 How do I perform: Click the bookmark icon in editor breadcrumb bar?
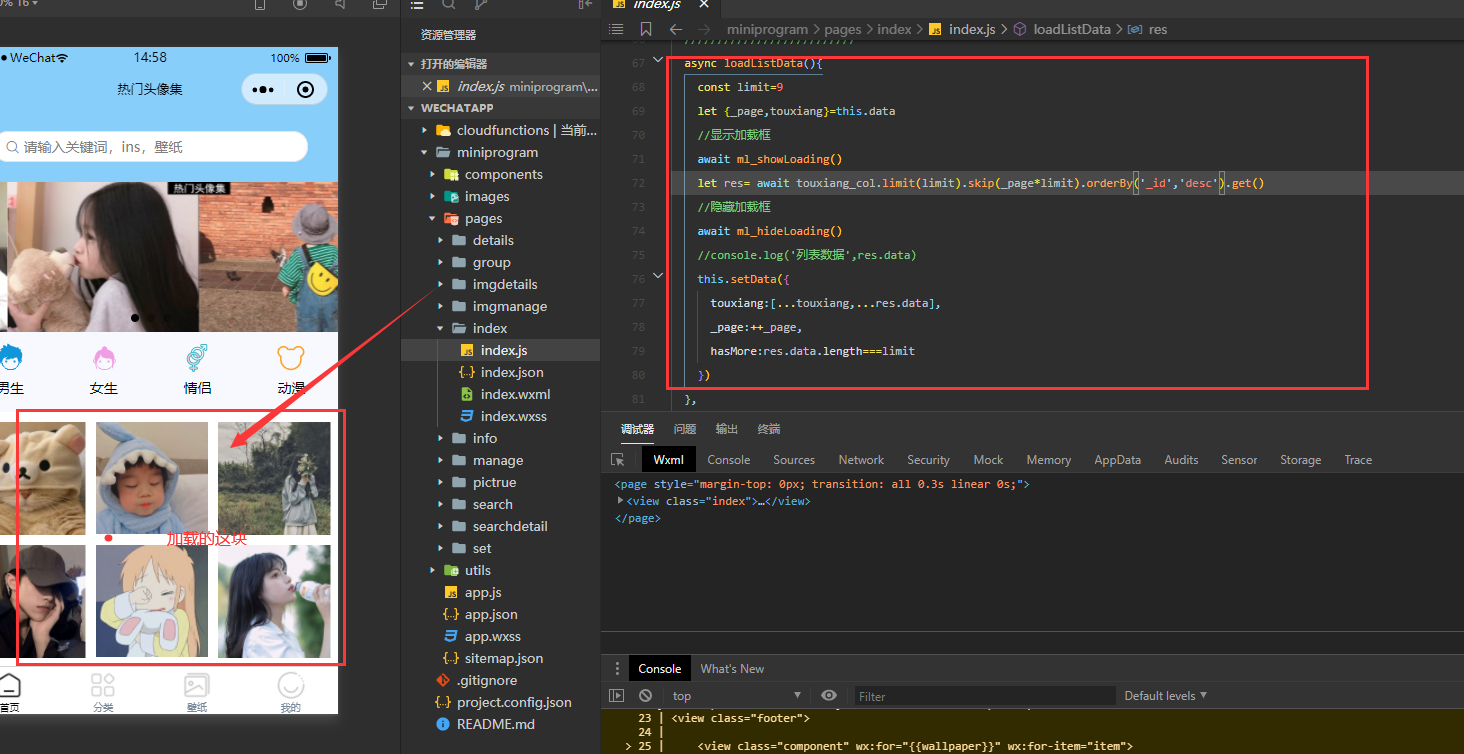point(646,29)
